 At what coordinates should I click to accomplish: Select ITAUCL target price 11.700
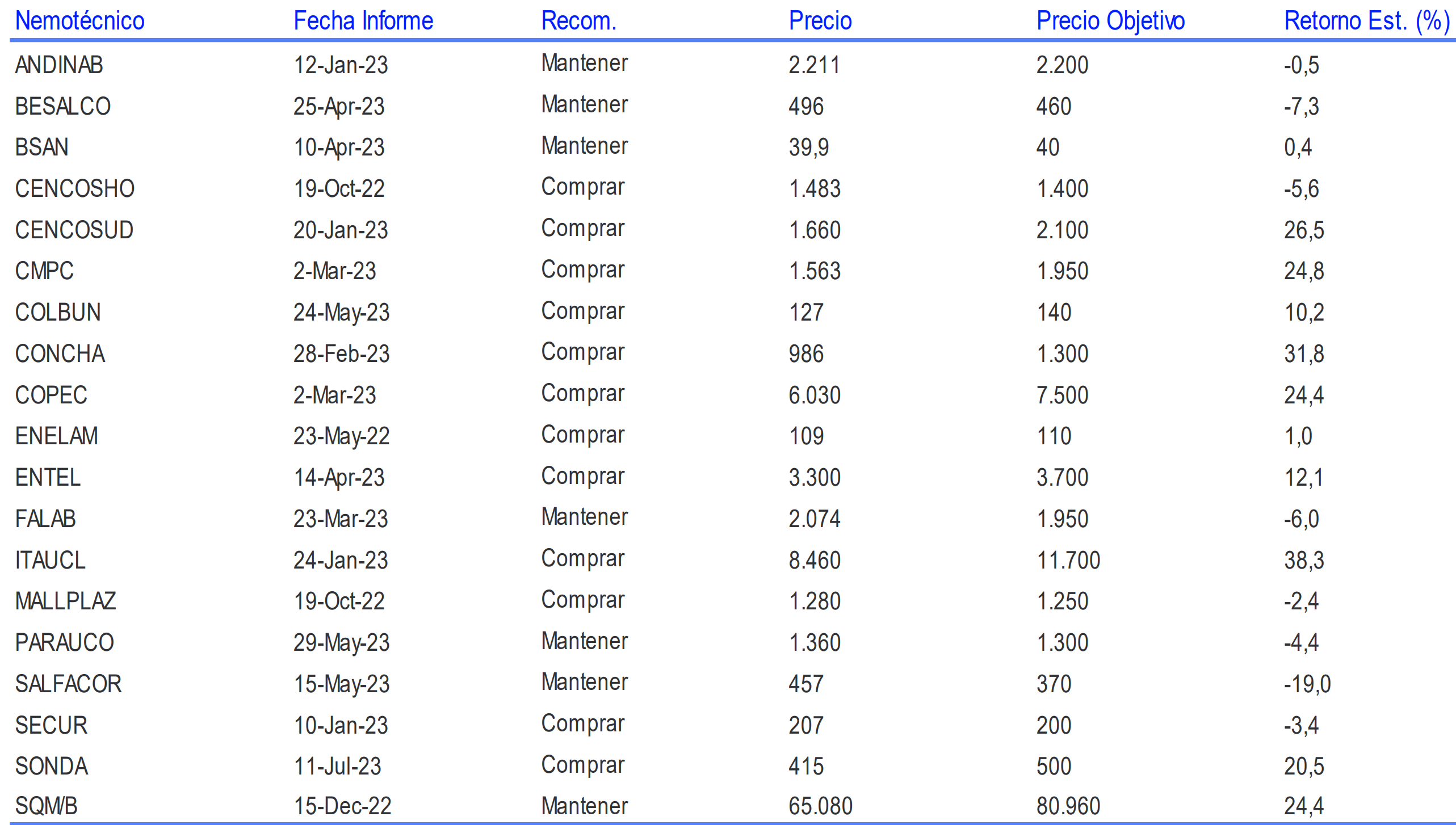pos(1068,560)
